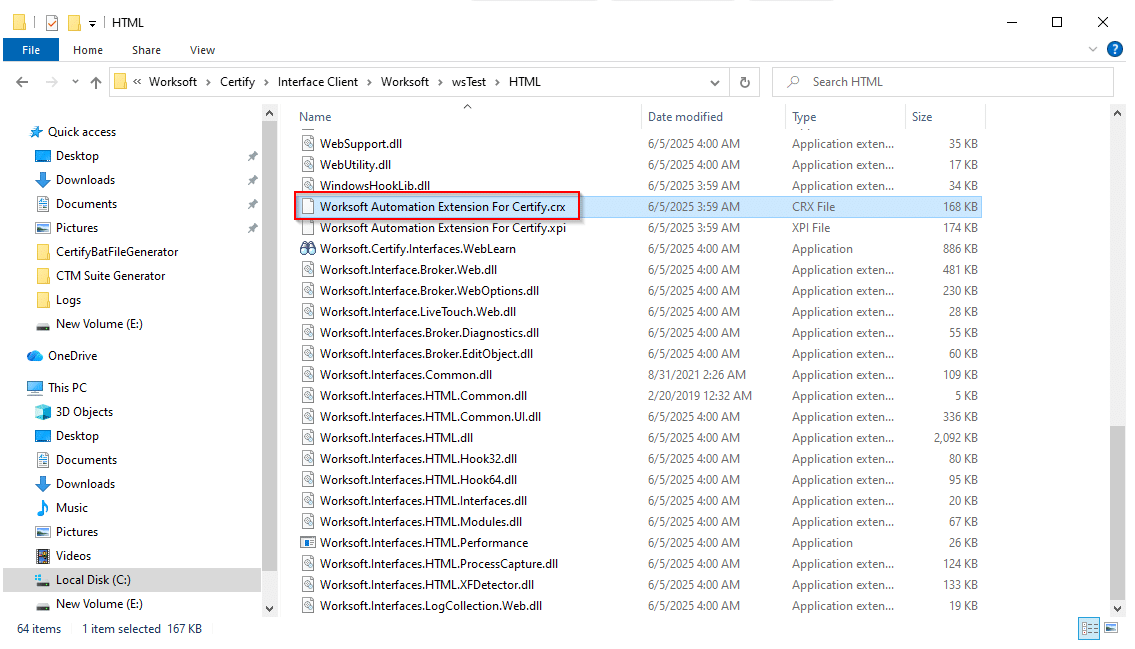Select Worksoft.Interface.Broker.Web.dll file
The image size is (1135, 649).
[408, 269]
